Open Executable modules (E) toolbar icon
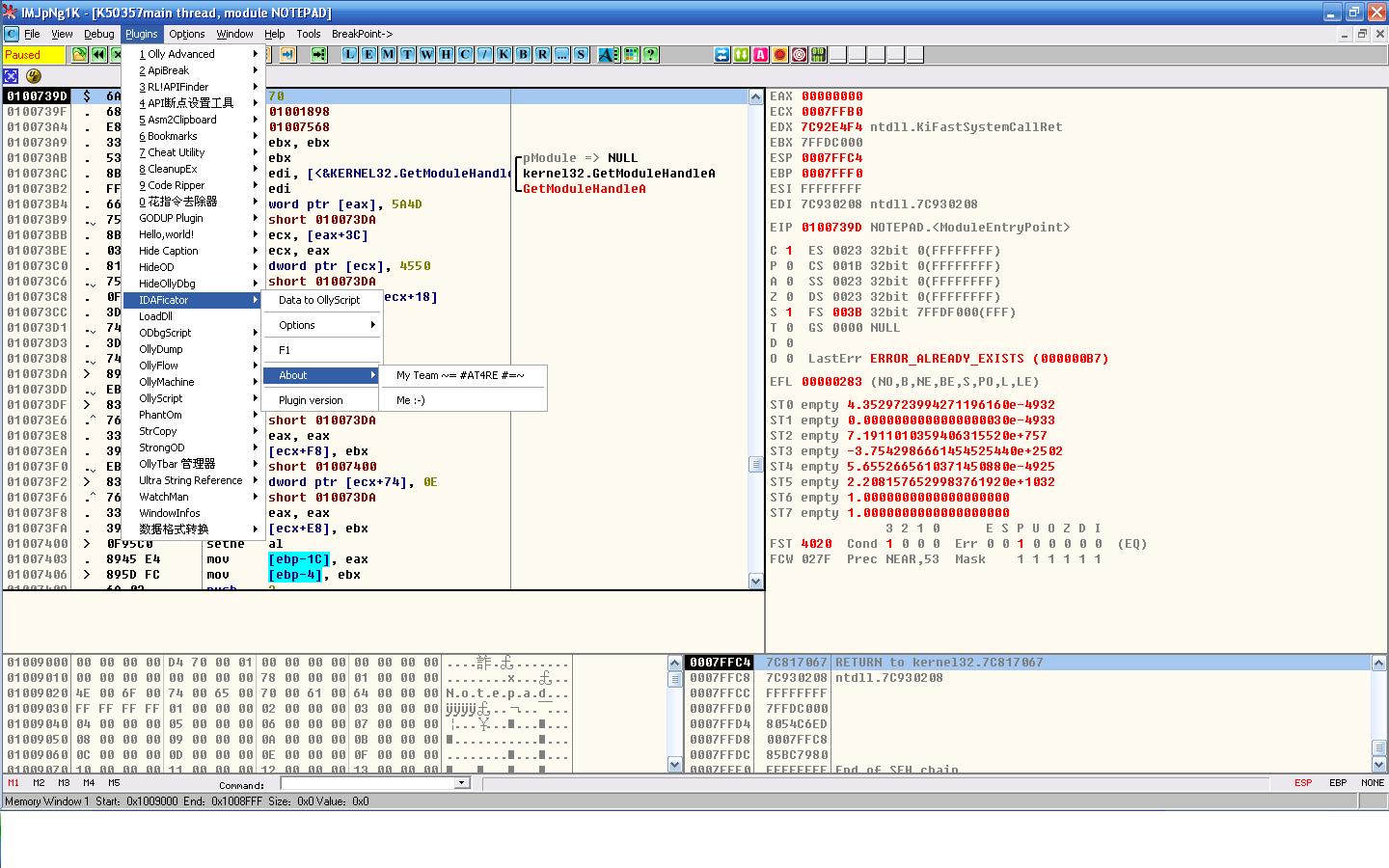1389x868 pixels. coord(368,55)
